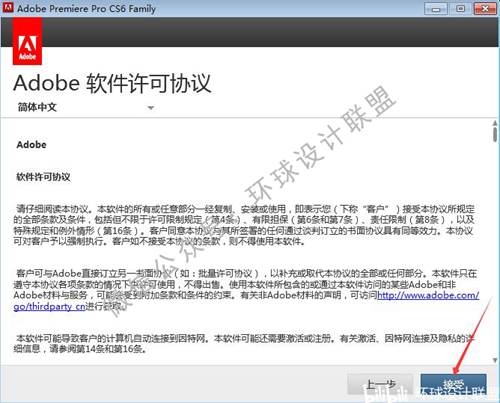Click the Adobe logo in the header

coord(27,41)
